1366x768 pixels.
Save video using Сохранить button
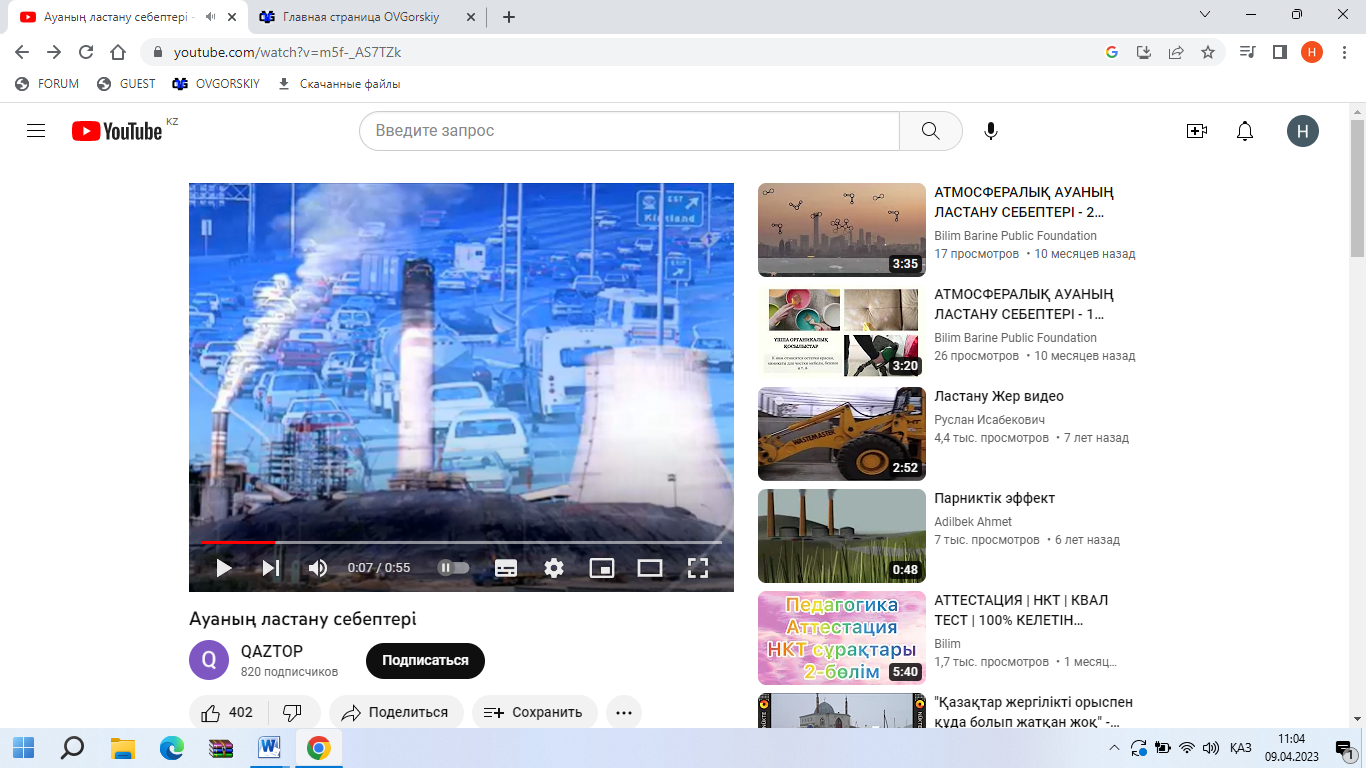534,713
